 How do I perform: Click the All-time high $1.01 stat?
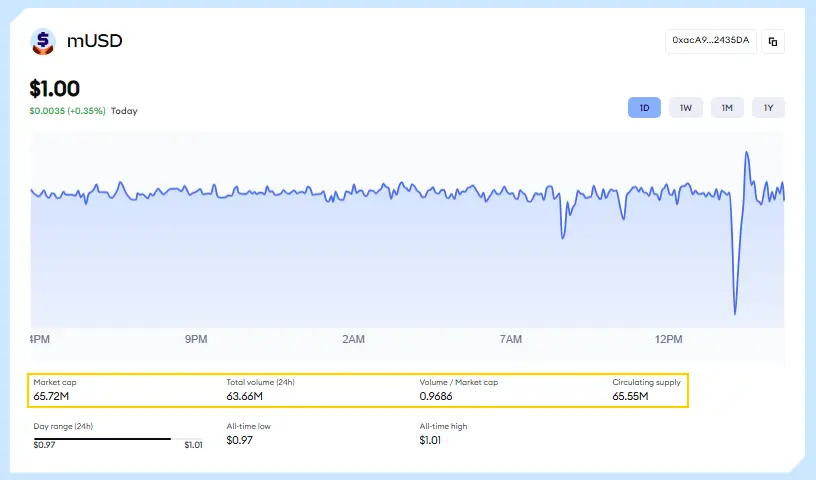443,433
